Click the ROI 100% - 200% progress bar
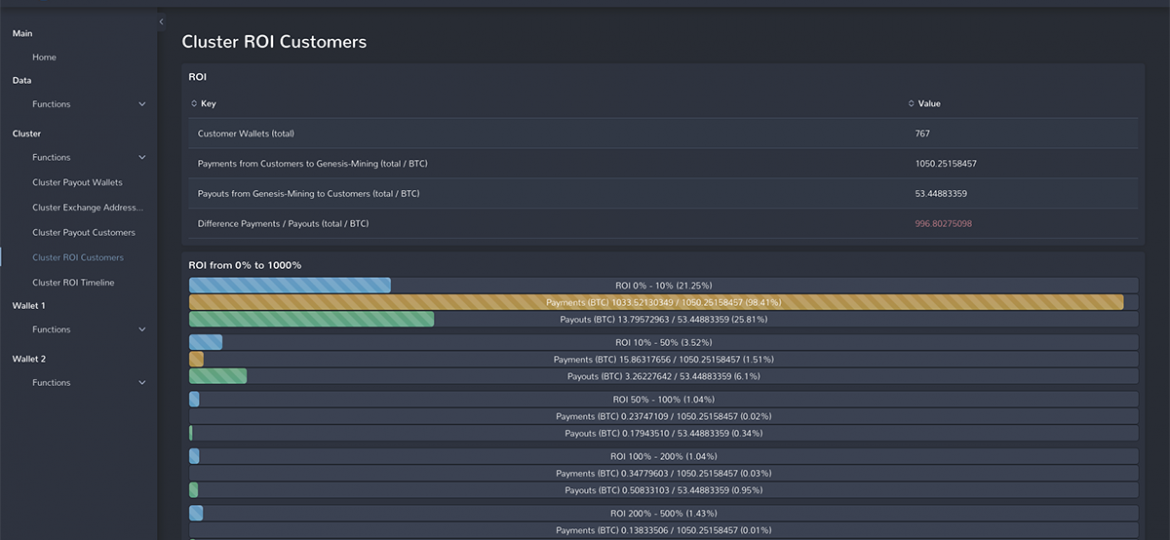 663,456
